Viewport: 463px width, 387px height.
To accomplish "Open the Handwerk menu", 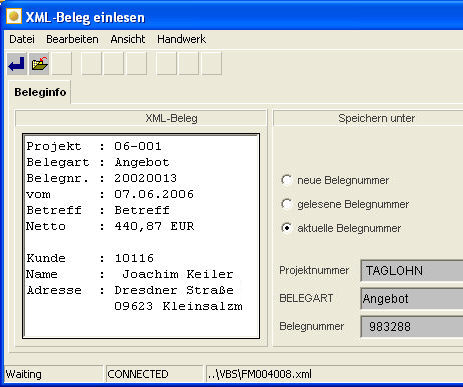I will click(181, 39).
